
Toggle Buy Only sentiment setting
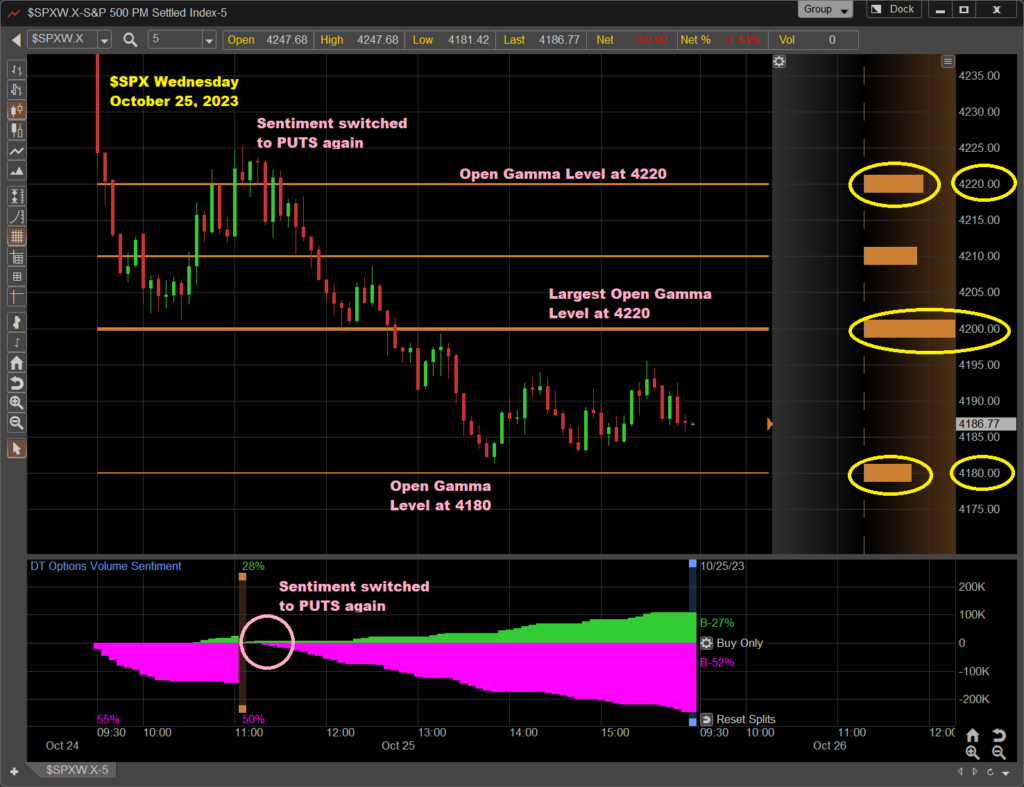706,643
